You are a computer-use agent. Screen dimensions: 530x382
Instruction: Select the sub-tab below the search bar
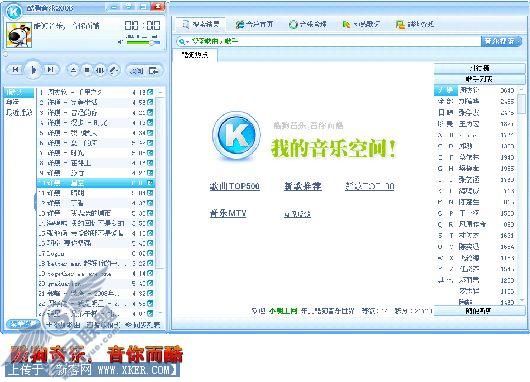195,55
